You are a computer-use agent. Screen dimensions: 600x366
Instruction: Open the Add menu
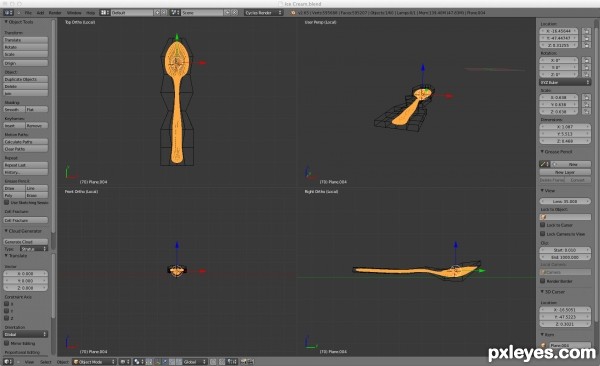pos(40,13)
